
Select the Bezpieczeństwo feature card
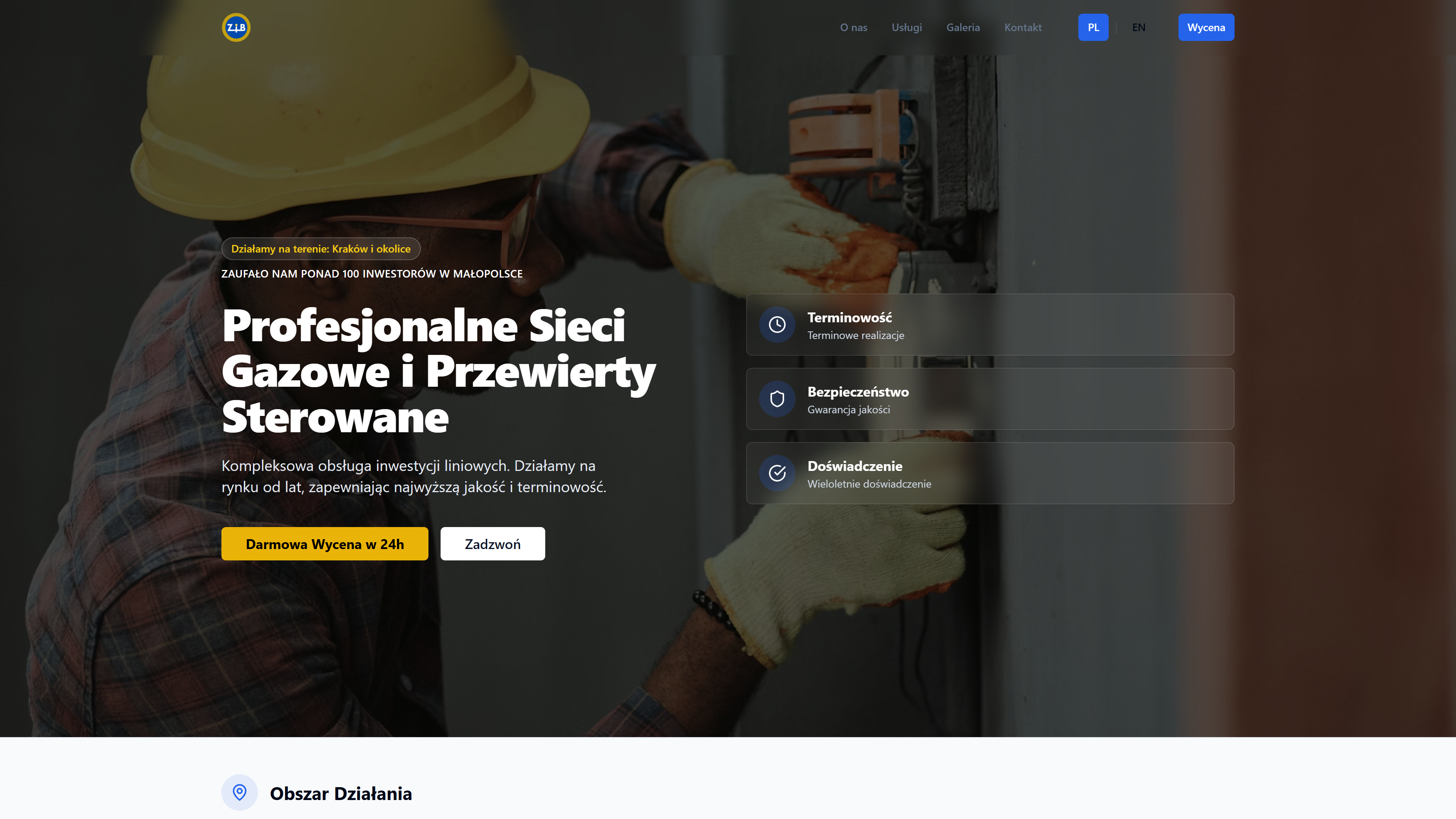(x=990, y=399)
